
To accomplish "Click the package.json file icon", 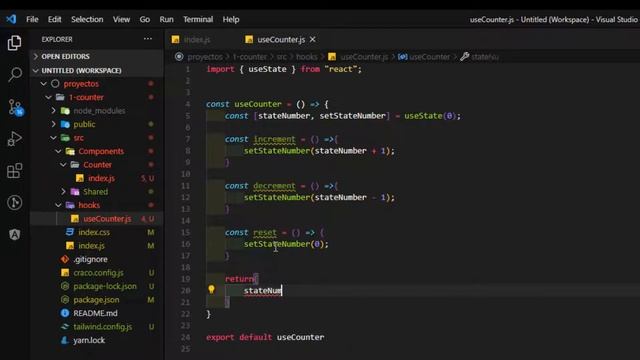I will pos(65,300).
